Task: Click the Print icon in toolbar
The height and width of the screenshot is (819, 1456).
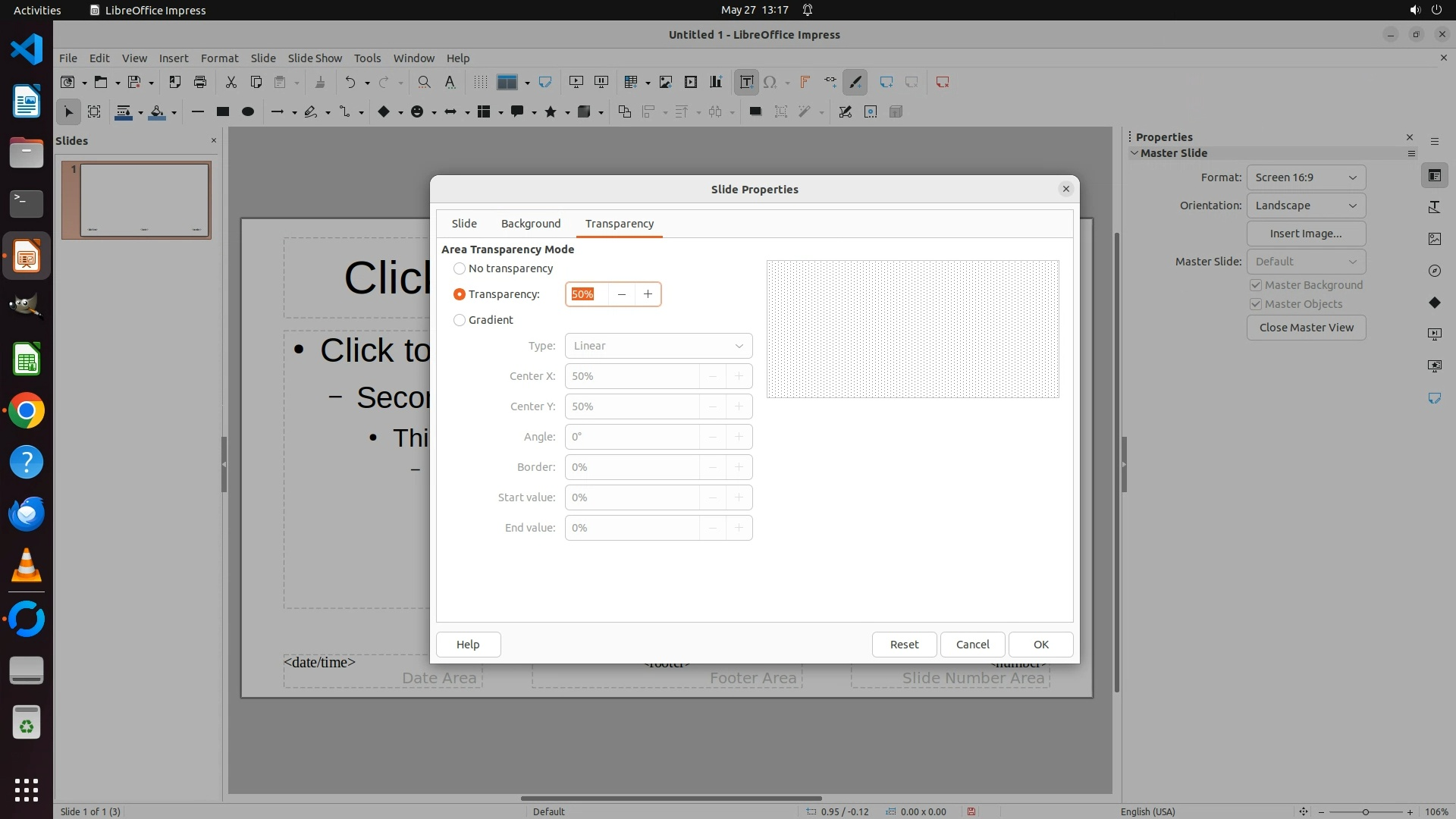Action: [200, 82]
